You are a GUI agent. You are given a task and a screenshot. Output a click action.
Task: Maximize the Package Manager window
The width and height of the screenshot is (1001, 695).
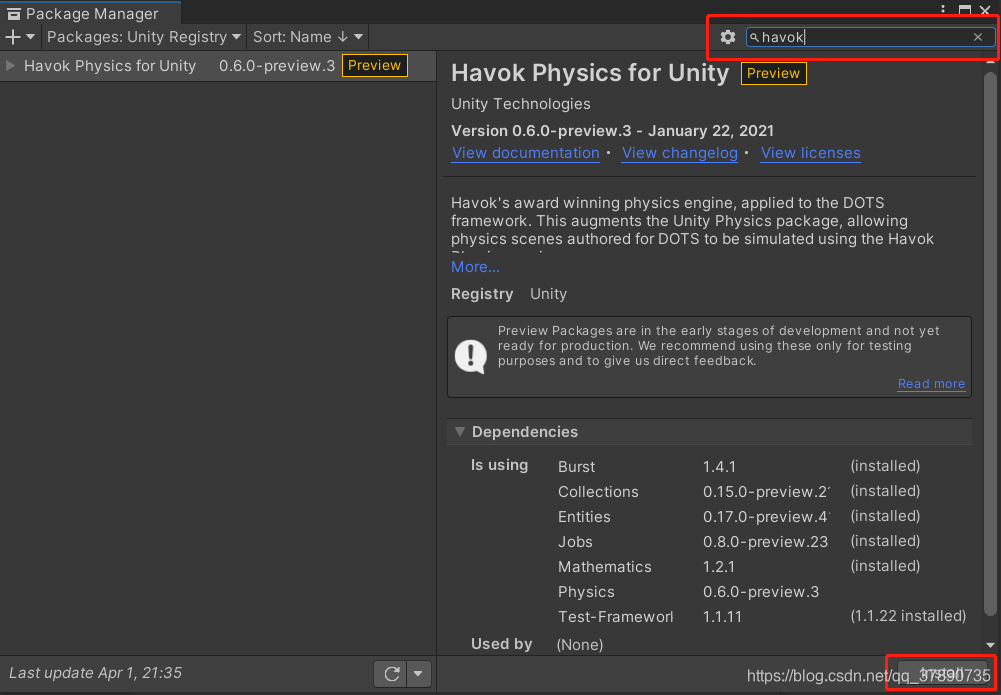[x=965, y=10]
